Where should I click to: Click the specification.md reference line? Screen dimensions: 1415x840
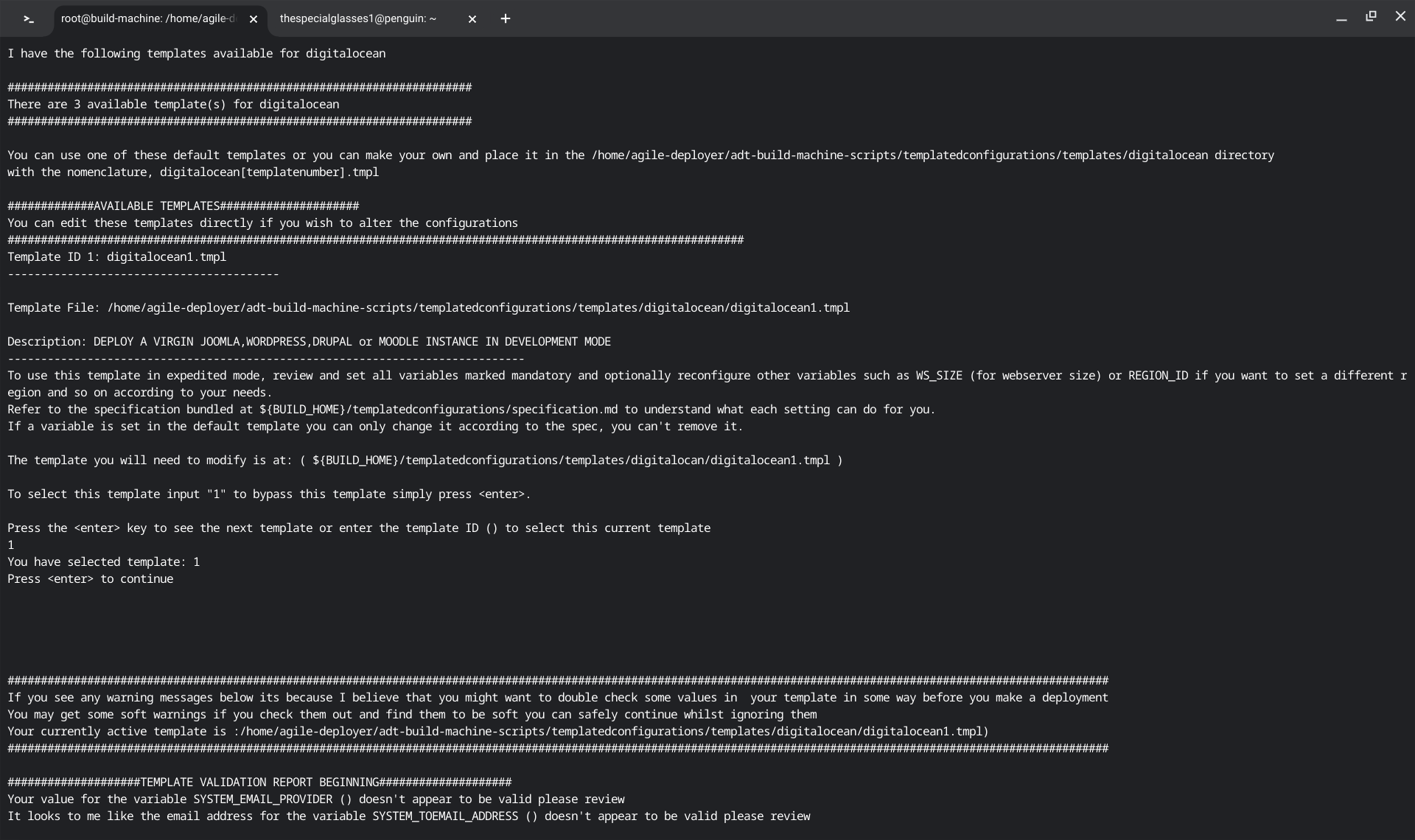[x=470, y=410]
